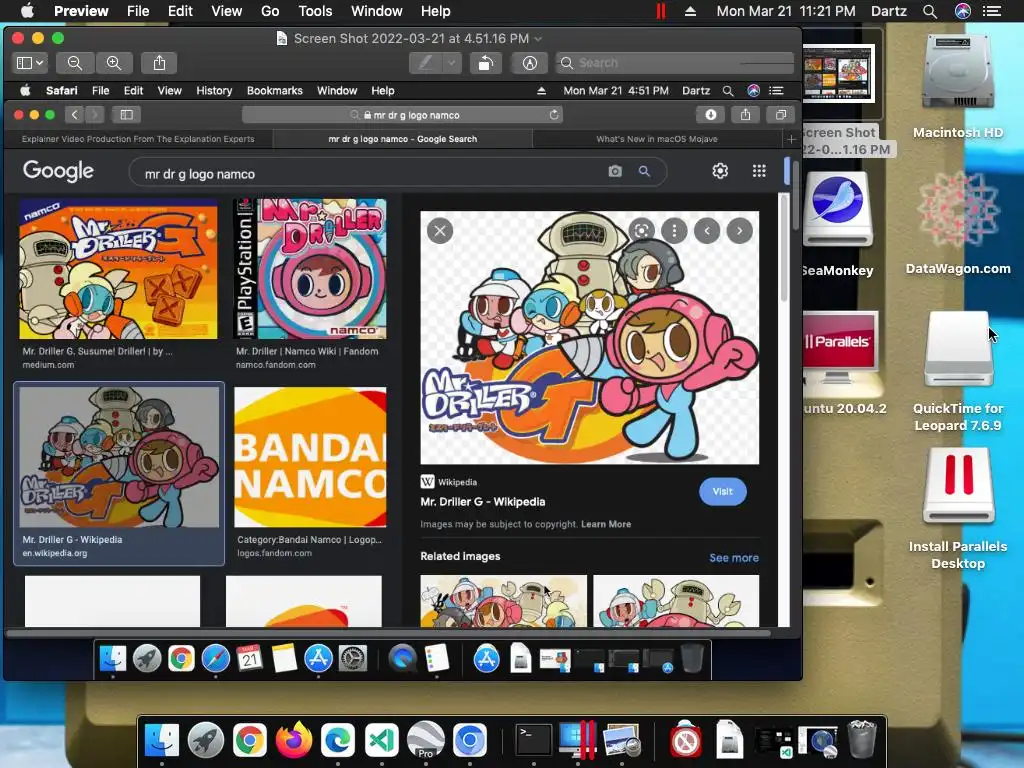Viewport: 1024px width, 768px height.
Task: Launch Chromium from the Dock
Action: pos(470,740)
